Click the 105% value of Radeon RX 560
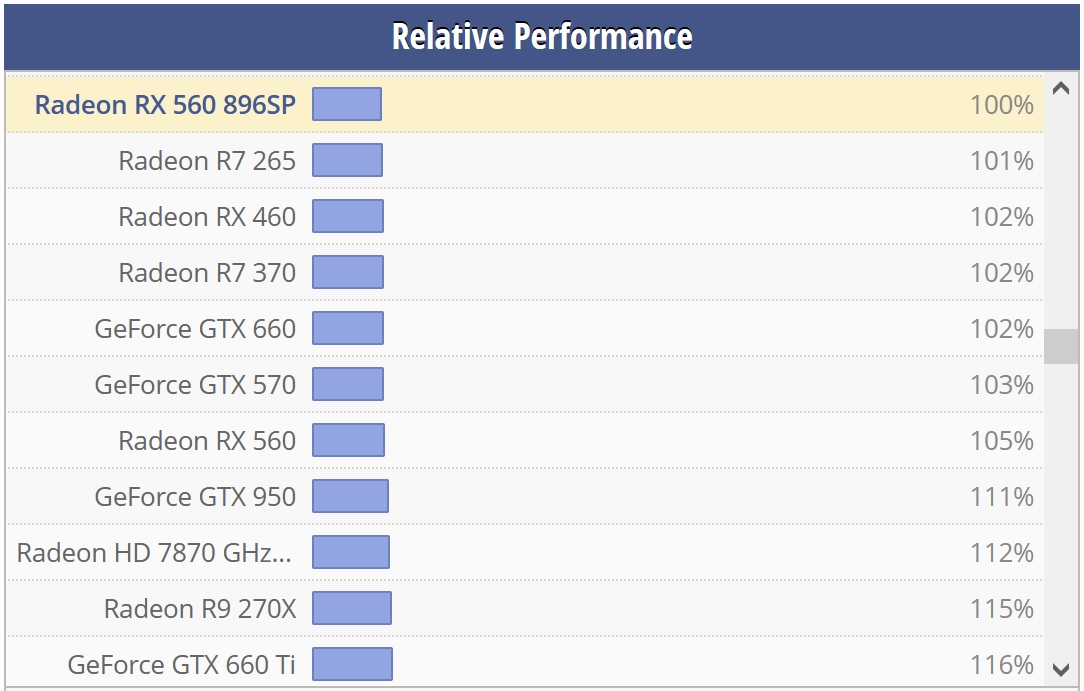 coord(1002,440)
